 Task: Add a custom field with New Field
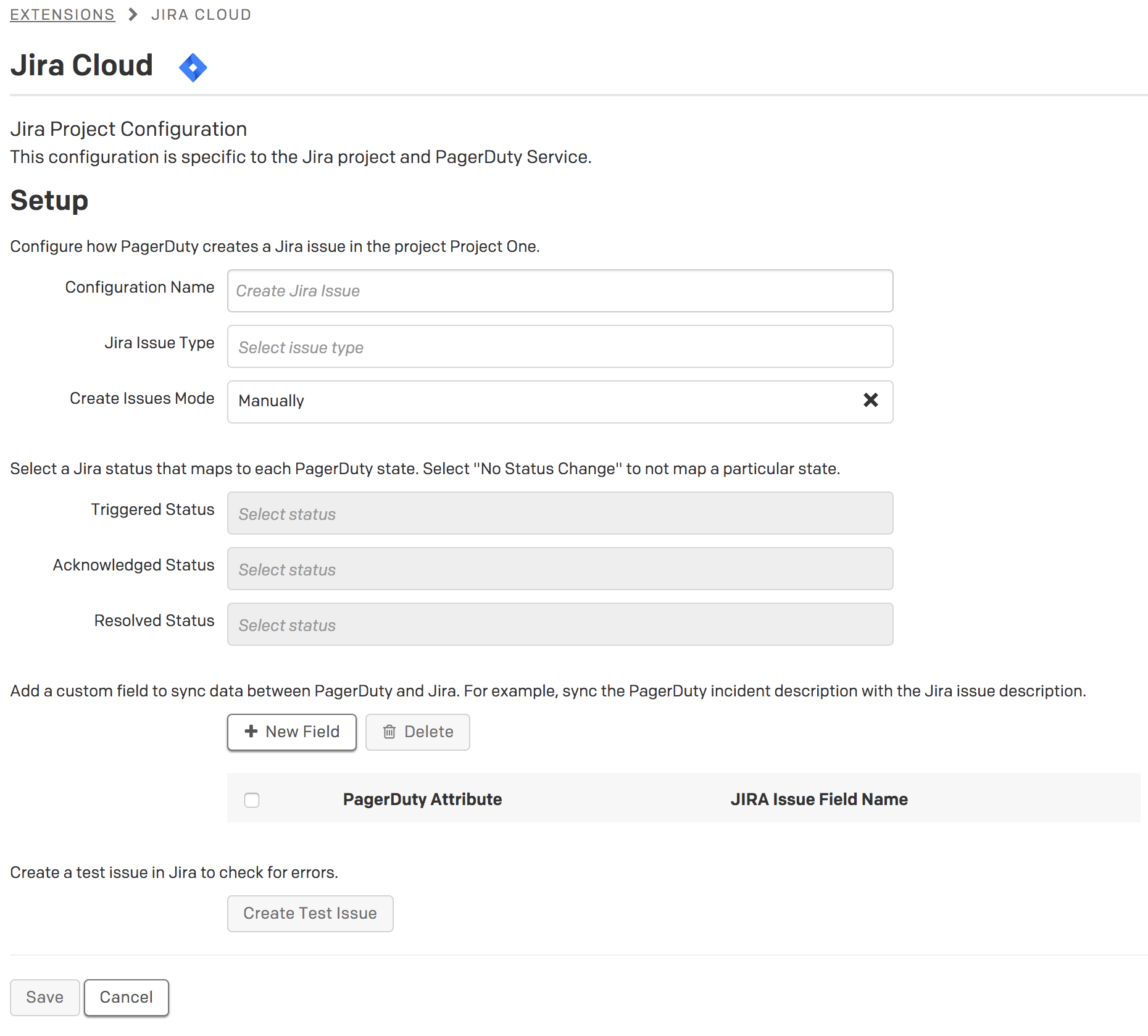click(x=292, y=732)
